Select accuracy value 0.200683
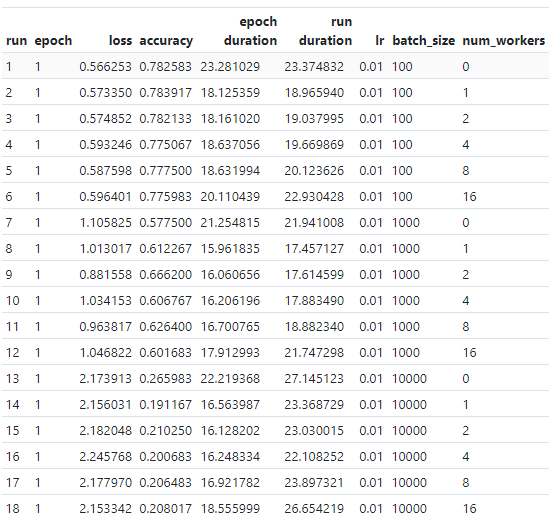Image resolution: width=553 pixels, height=516 pixels. tap(165, 457)
